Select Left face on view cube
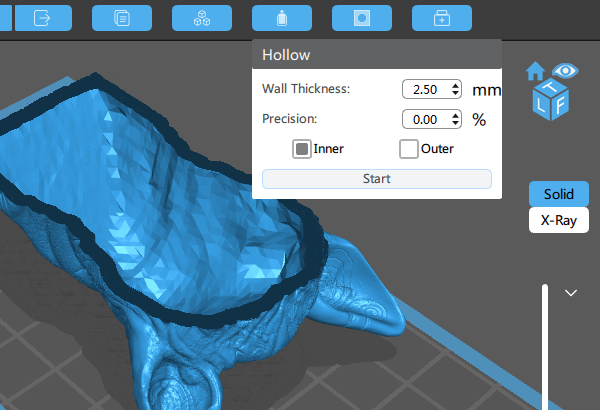Screen dimensions: 600x410 [x=541, y=105]
